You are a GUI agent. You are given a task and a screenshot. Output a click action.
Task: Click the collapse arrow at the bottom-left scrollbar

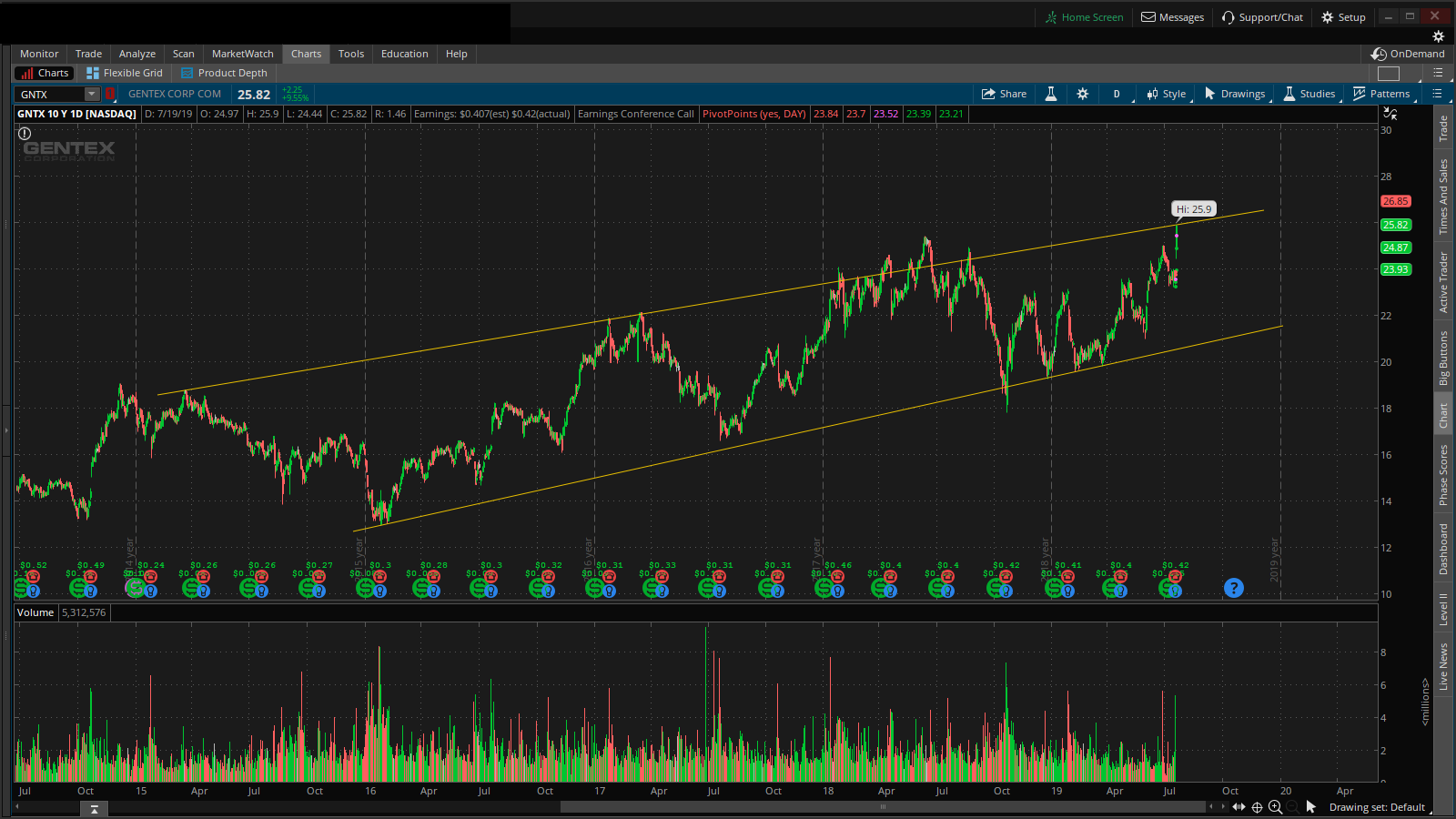tap(94, 808)
